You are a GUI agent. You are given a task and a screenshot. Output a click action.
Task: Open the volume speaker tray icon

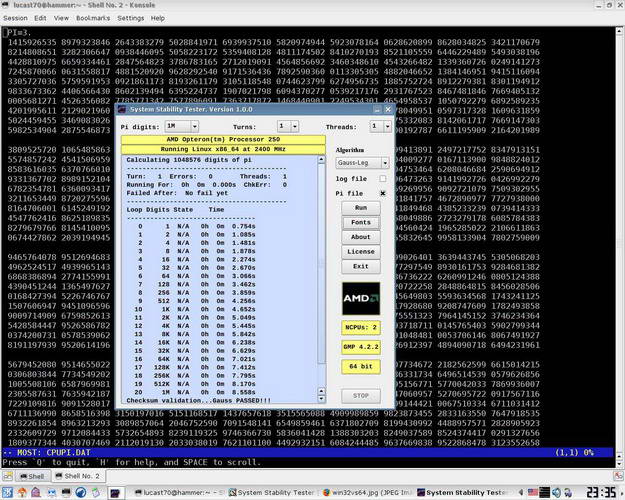pos(556,493)
